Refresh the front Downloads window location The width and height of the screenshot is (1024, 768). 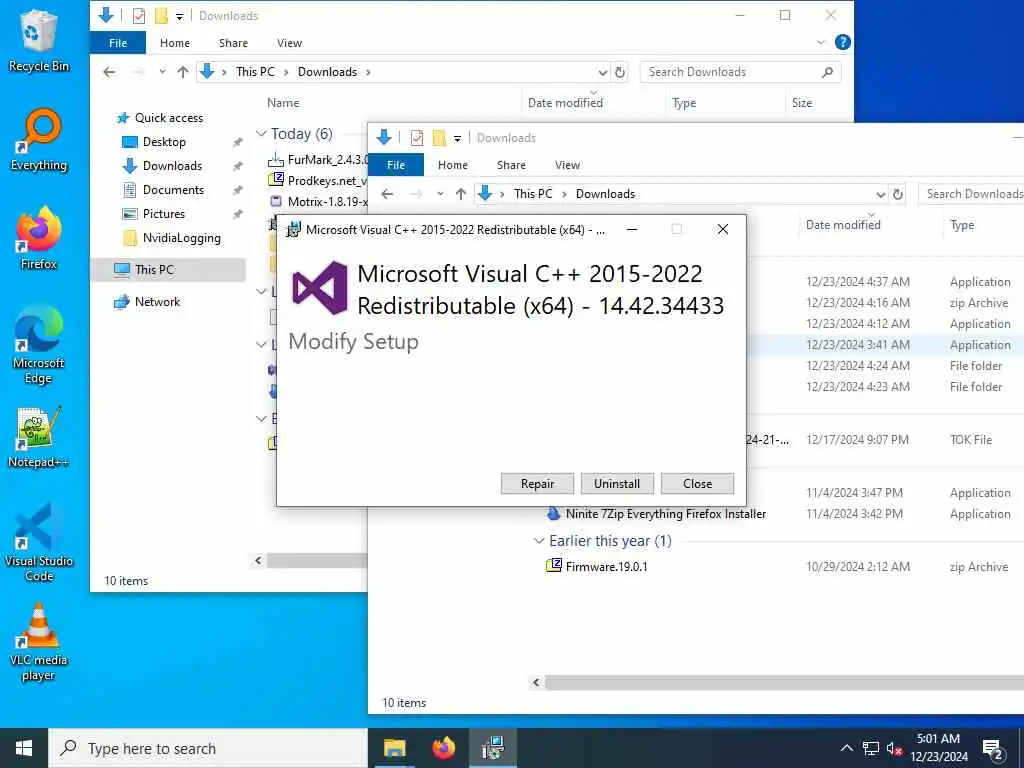click(898, 194)
